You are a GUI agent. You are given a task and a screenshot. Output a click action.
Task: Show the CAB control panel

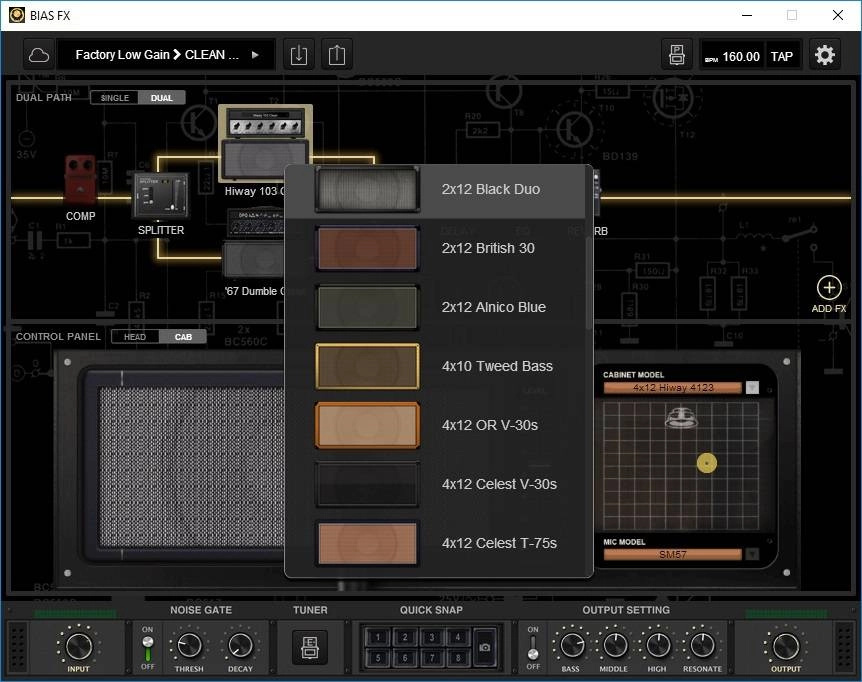tap(183, 337)
